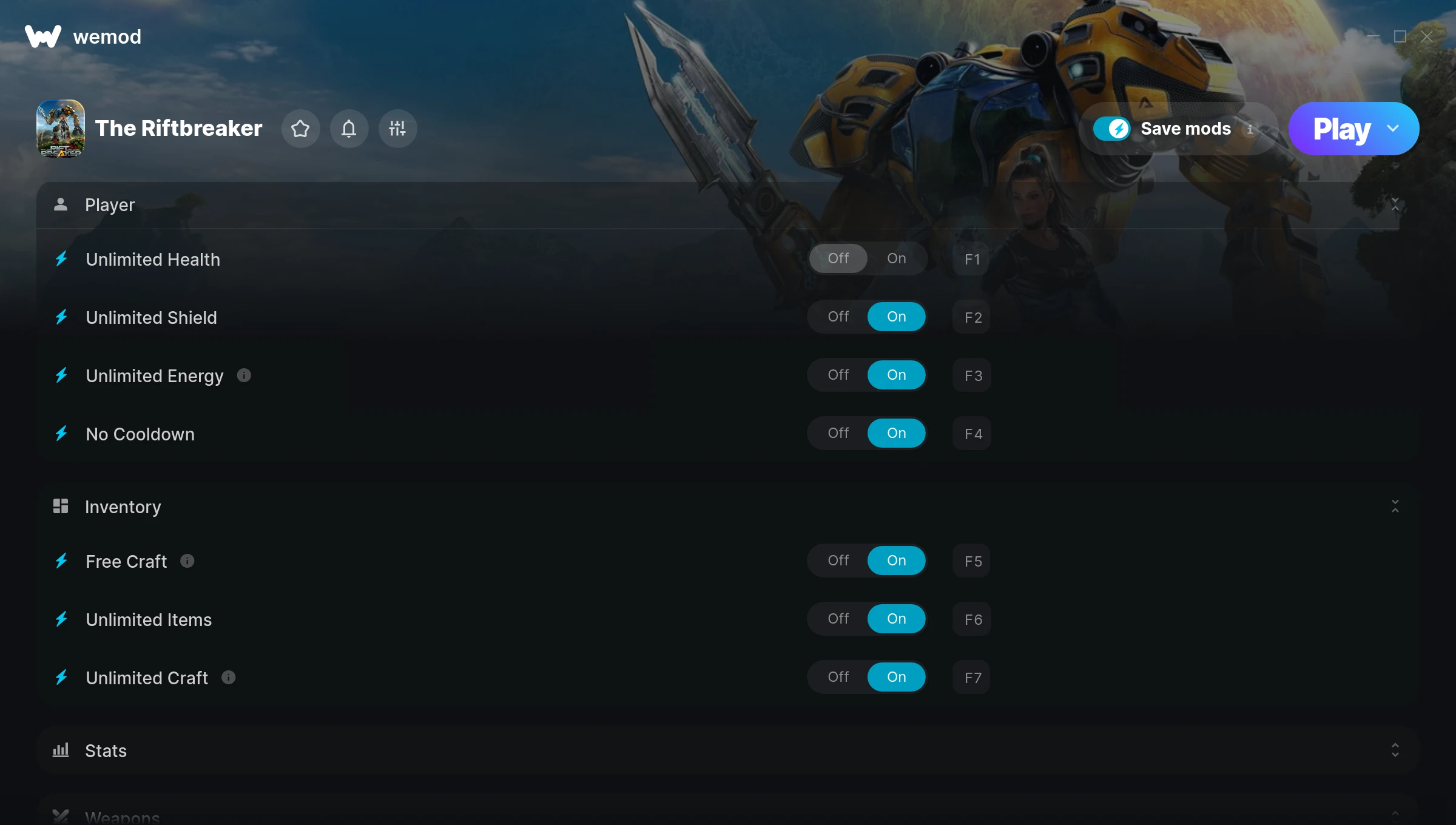
Task: Show info for Free Craft
Action: (x=187, y=561)
